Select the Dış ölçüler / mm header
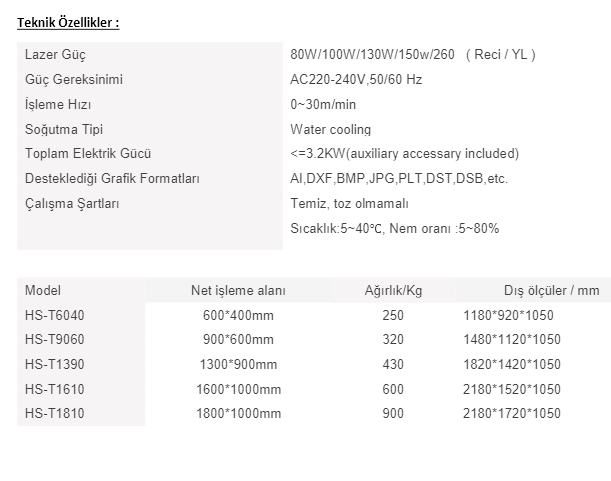 coord(551,291)
